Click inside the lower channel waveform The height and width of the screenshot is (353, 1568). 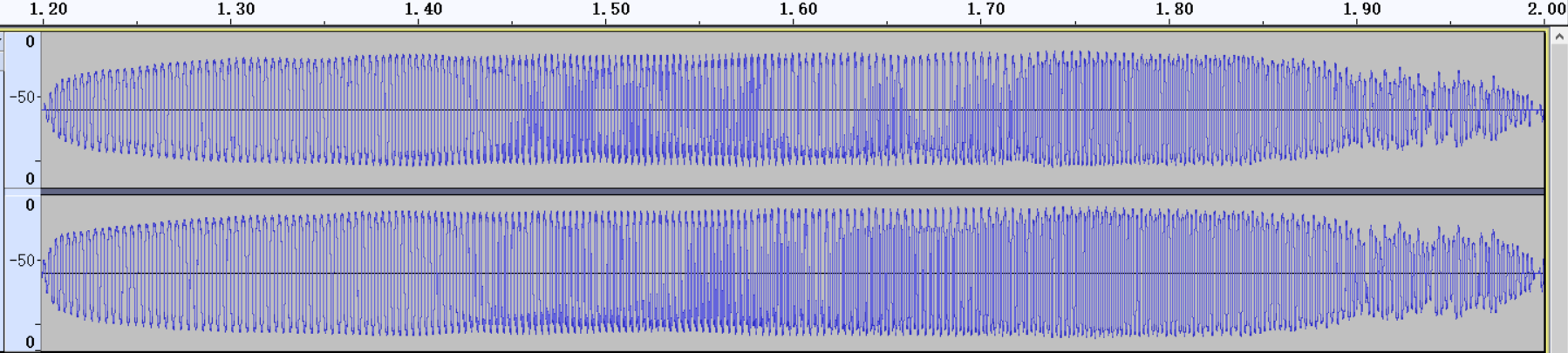(x=793, y=273)
